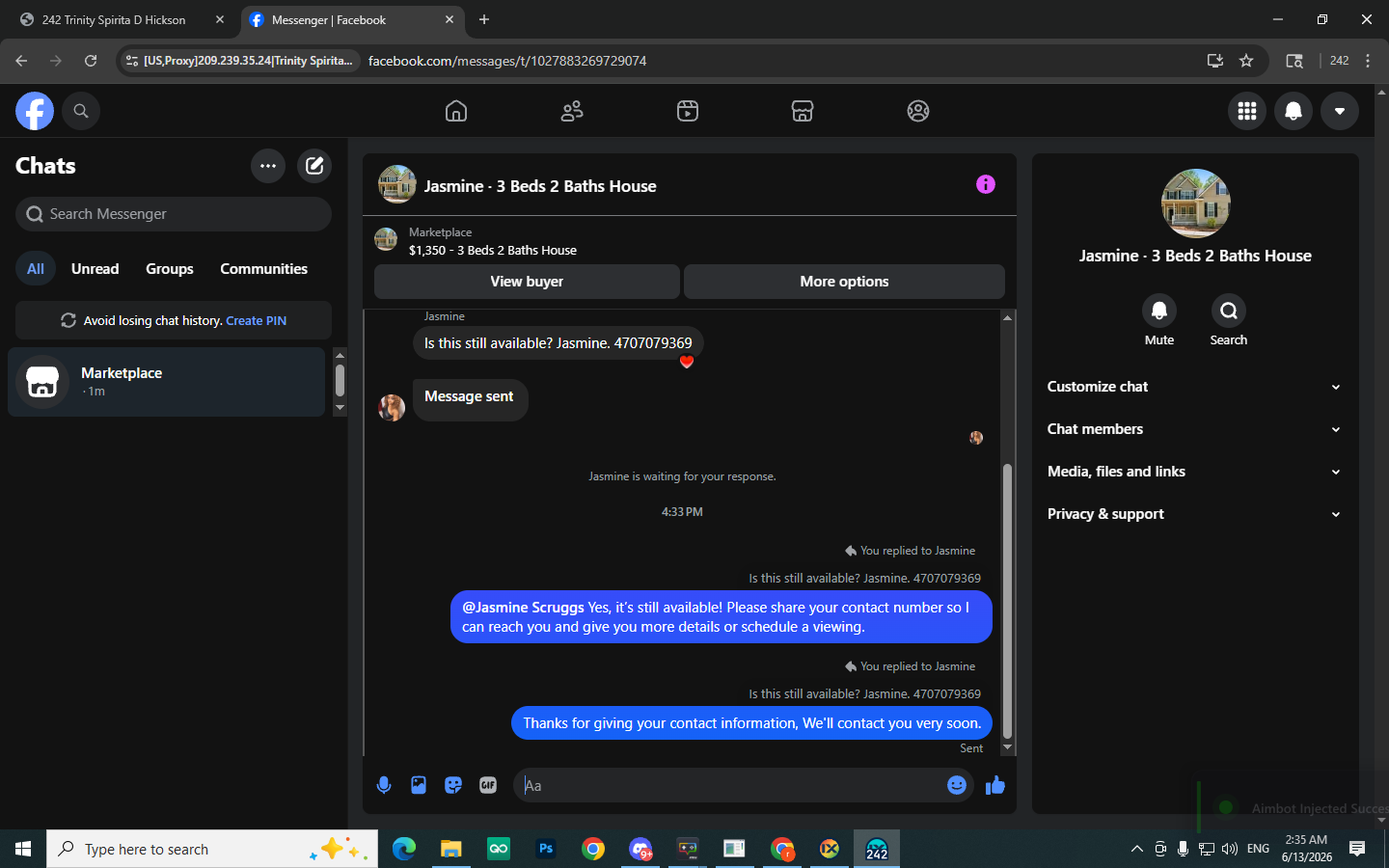Search in conversation via right panel icon

point(1229,311)
